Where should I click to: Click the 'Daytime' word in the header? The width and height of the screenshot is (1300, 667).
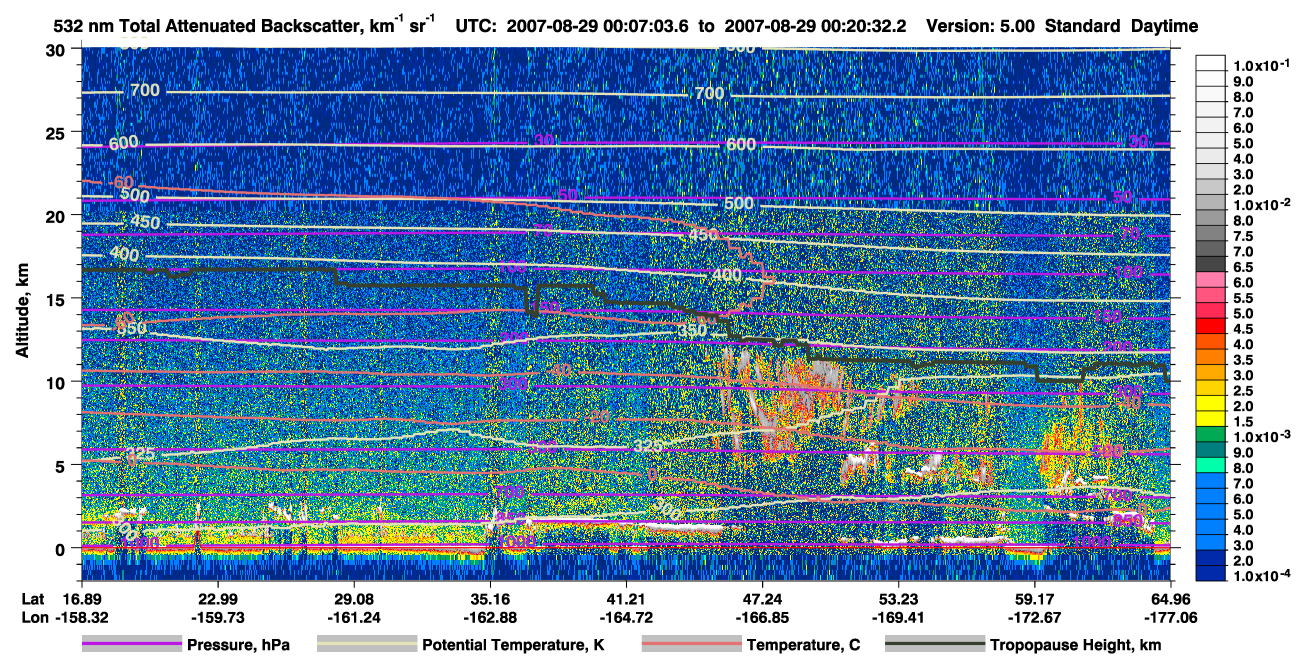1164,27
